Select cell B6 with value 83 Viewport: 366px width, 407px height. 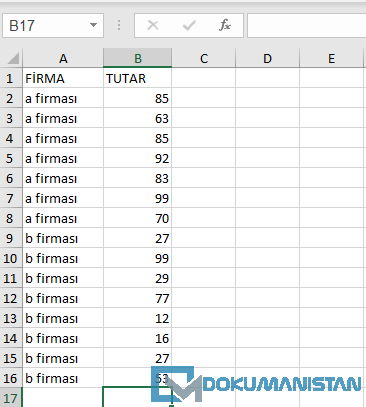(x=138, y=178)
